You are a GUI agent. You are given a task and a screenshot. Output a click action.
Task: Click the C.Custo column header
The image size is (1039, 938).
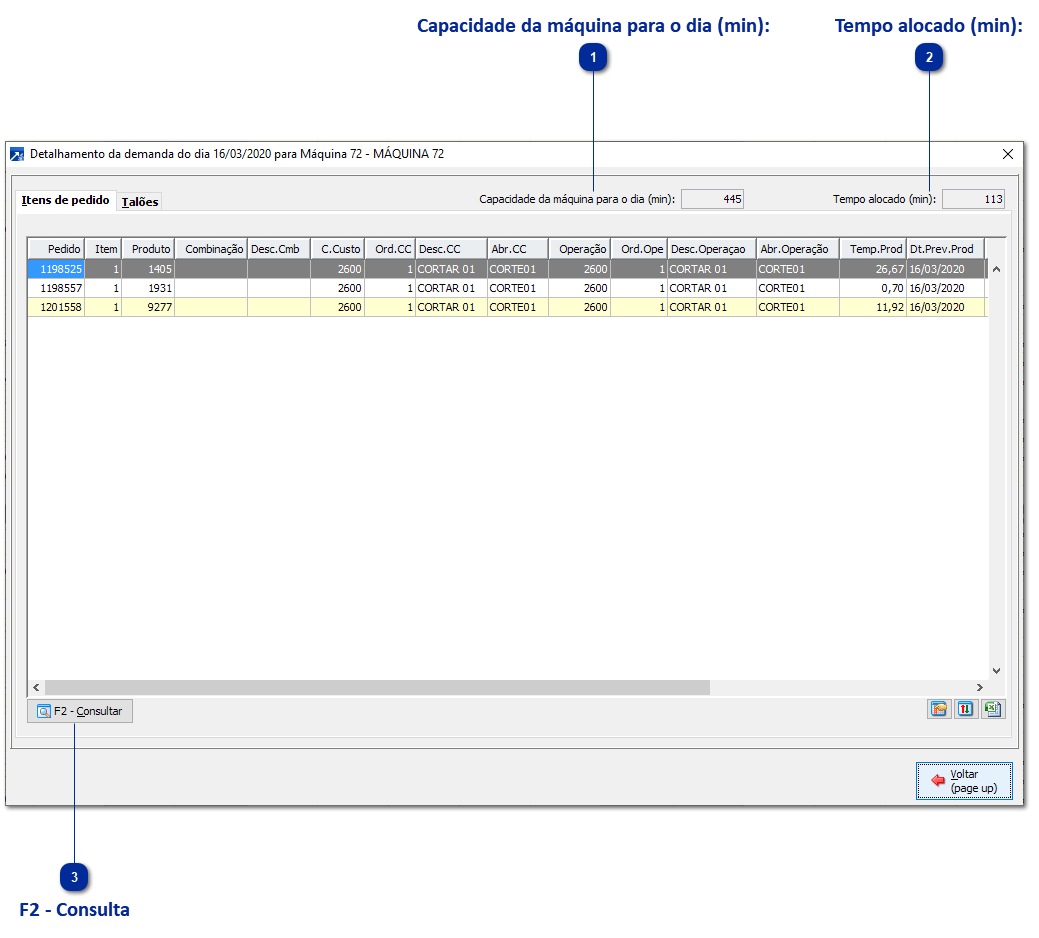click(x=338, y=249)
